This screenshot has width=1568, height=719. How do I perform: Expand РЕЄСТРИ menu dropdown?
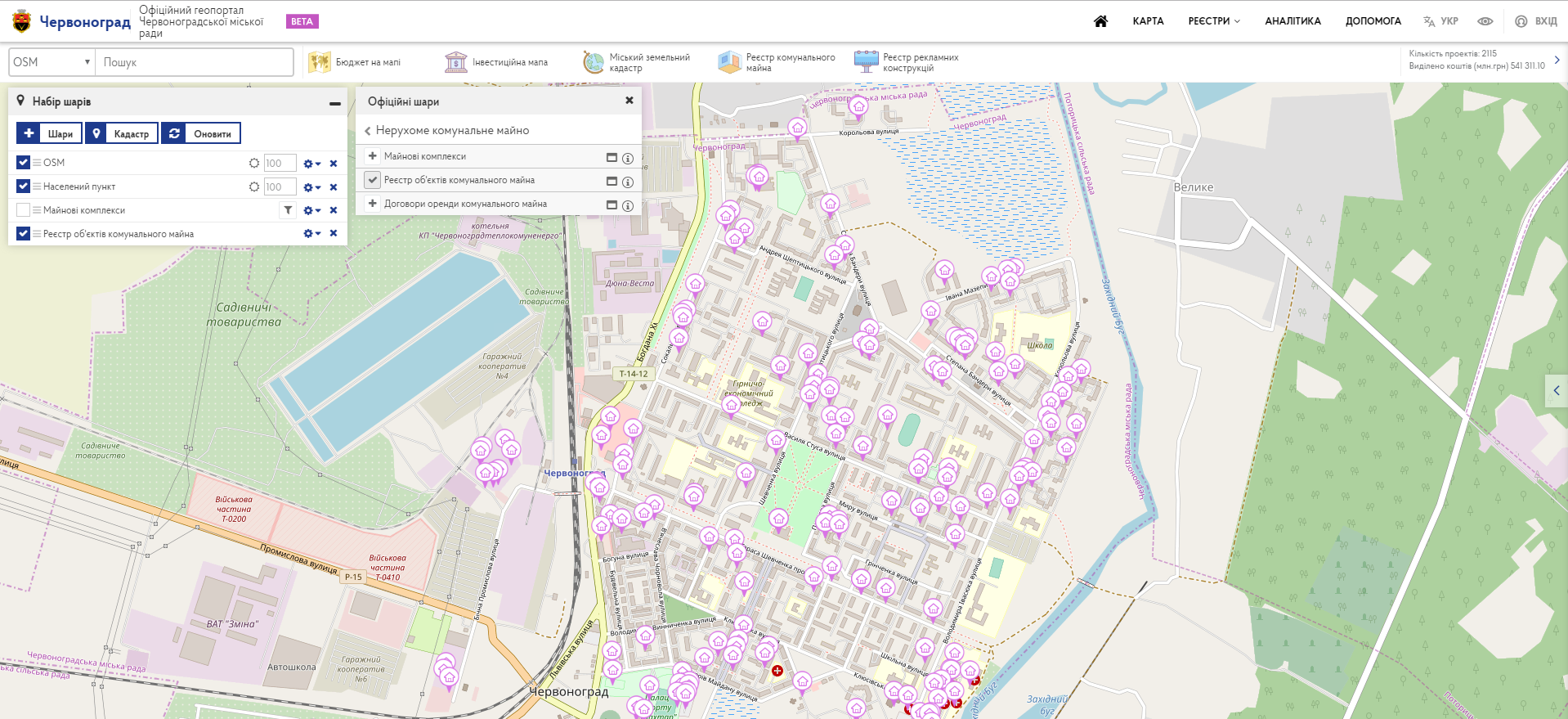[x=1214, y=21]
